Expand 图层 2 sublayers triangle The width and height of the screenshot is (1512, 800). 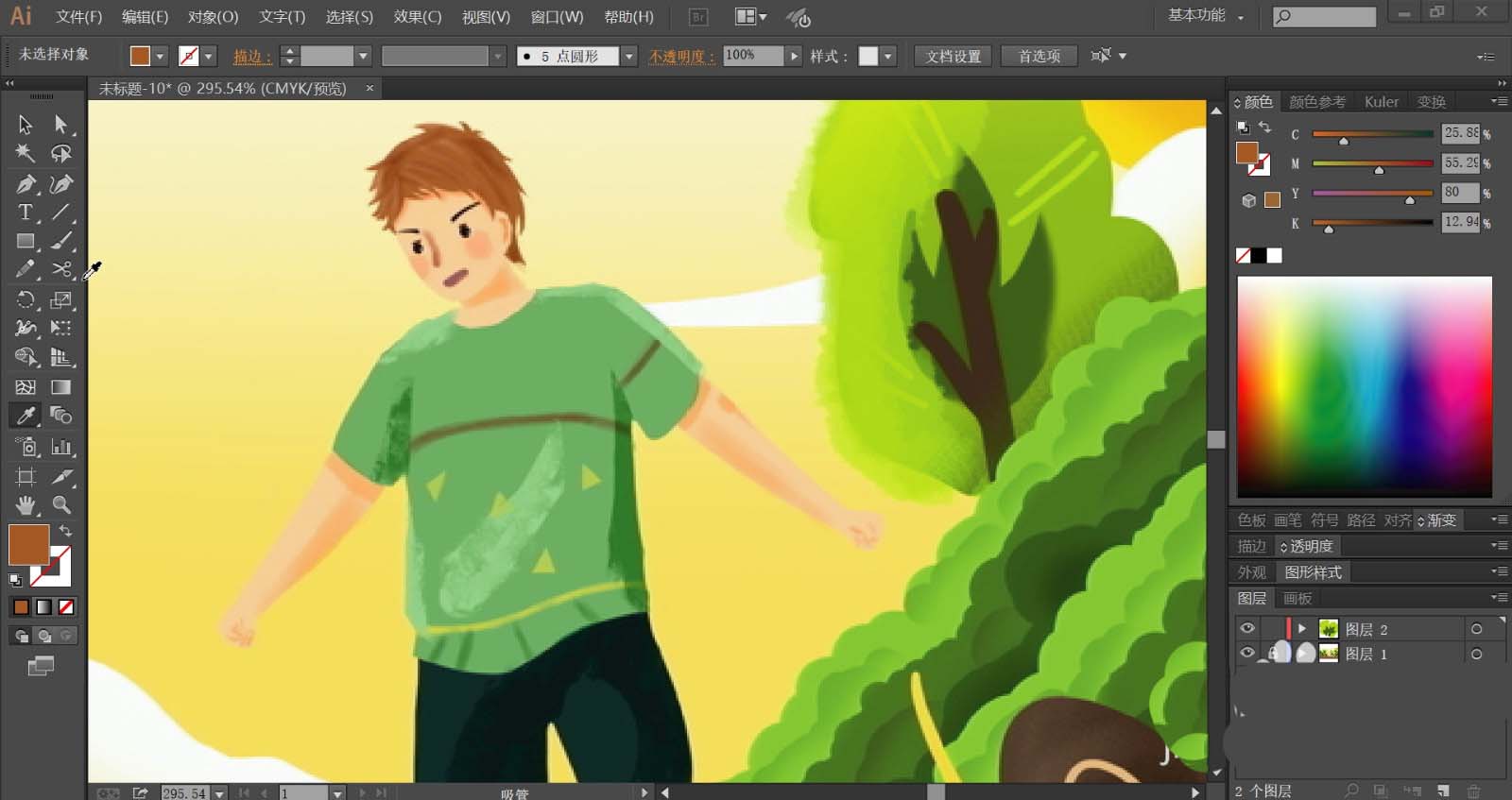(x=1302, y=628)
